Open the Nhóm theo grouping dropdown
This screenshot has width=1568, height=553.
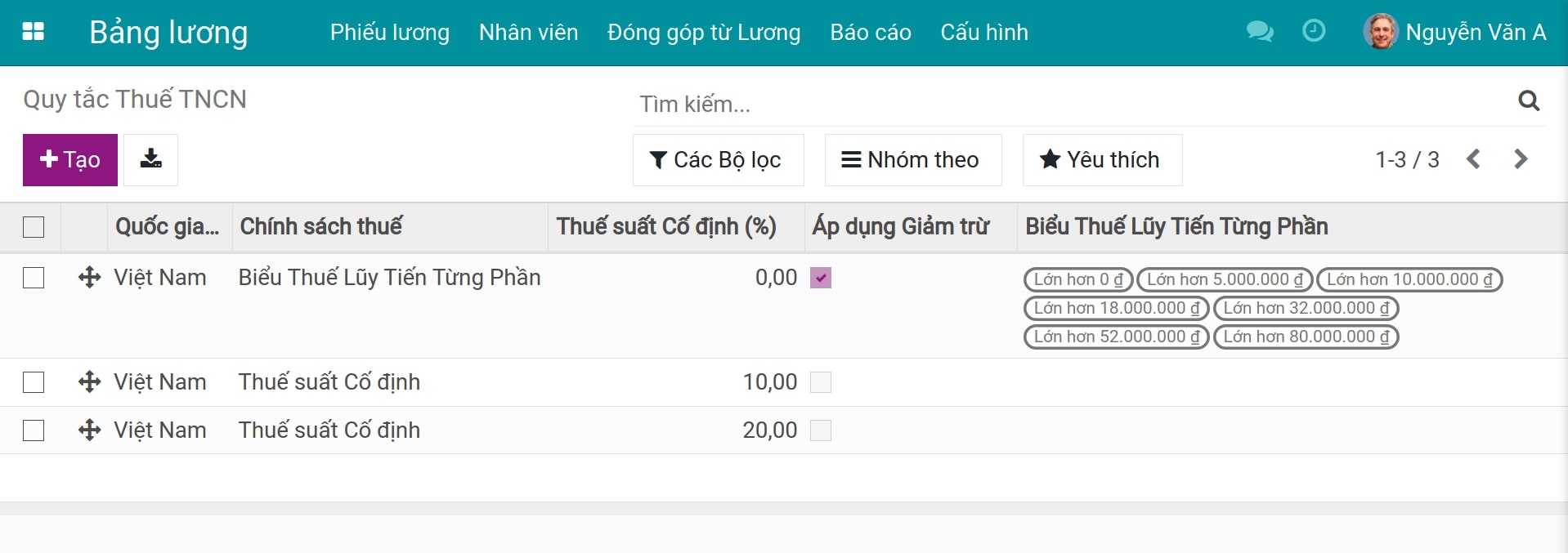pyautogui.click(x=912, y=159)
